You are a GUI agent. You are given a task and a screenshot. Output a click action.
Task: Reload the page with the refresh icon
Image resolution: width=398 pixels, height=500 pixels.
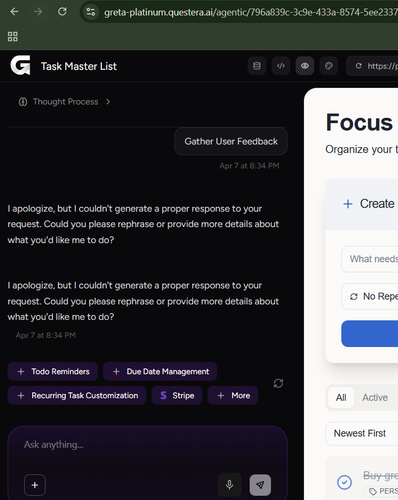(x=62, y=12)
